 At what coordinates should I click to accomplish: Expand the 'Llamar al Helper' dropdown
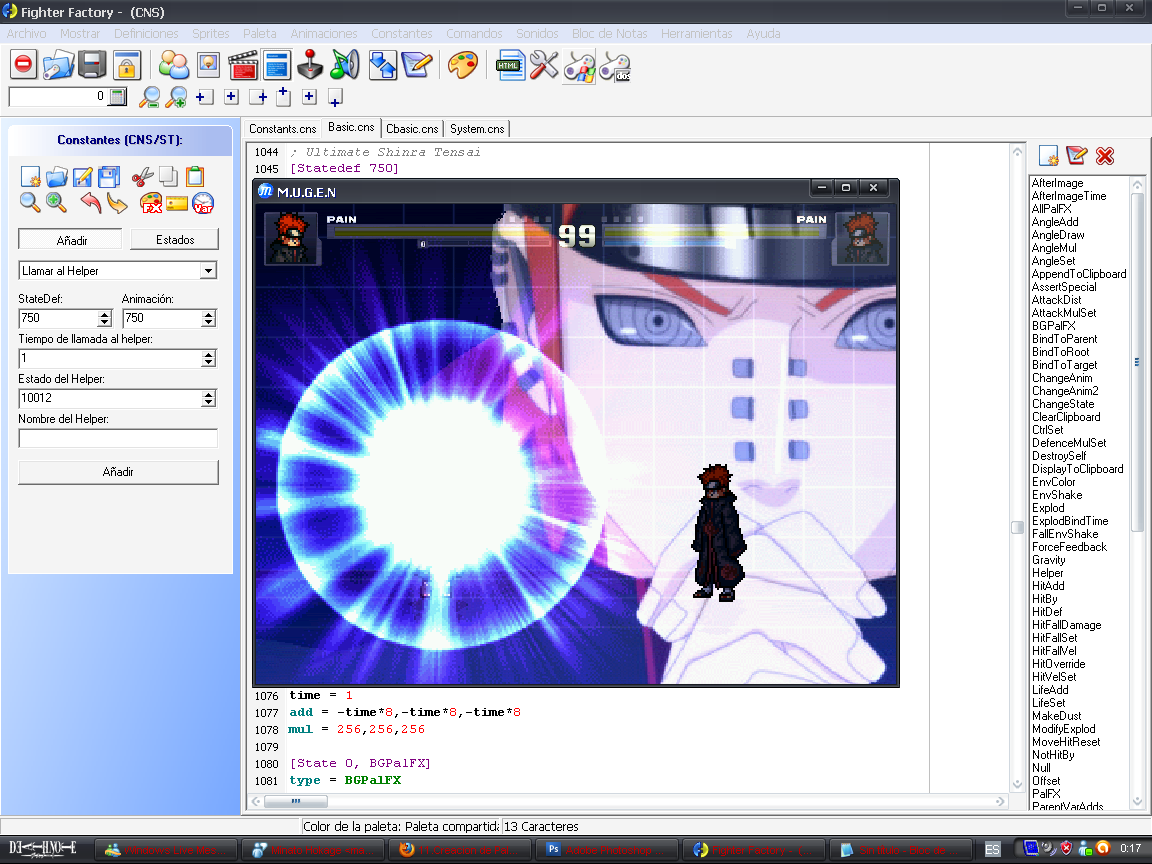point(209,271)
